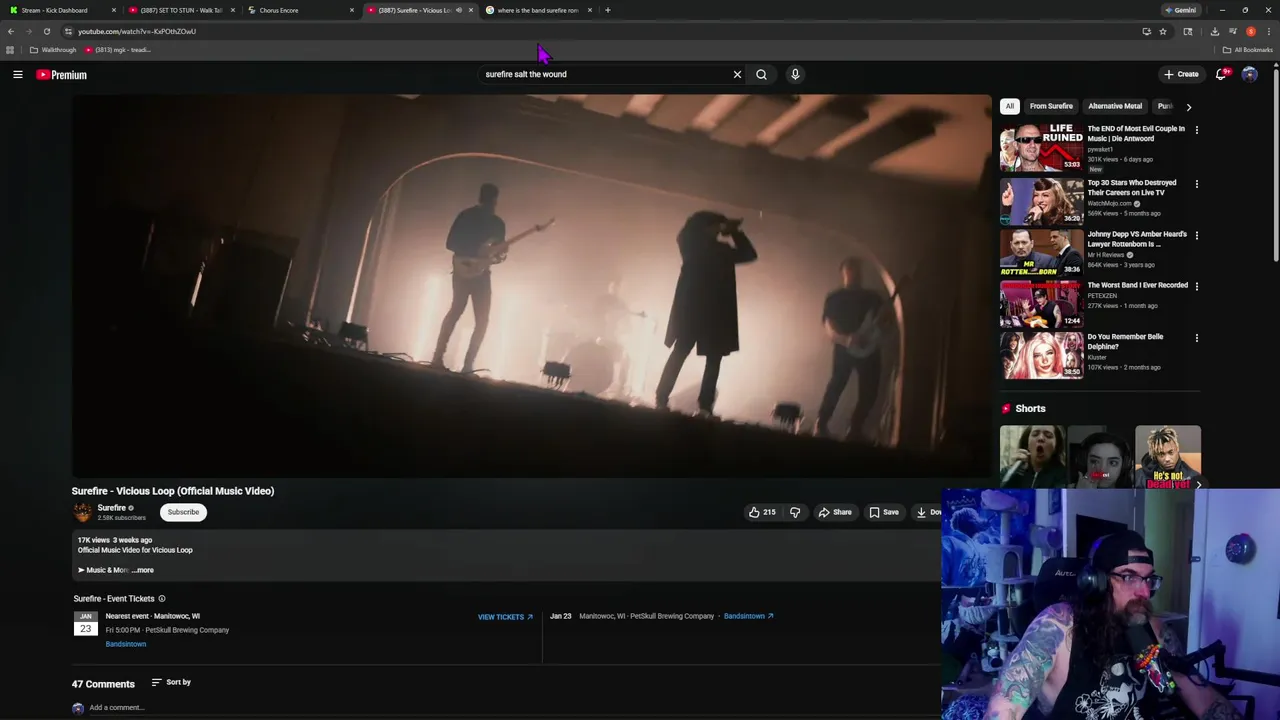1280x720 pixels.
Task: Open Chrome profile avatar in toolbar
Action: pyautogui.click(x=1251, y=31)
